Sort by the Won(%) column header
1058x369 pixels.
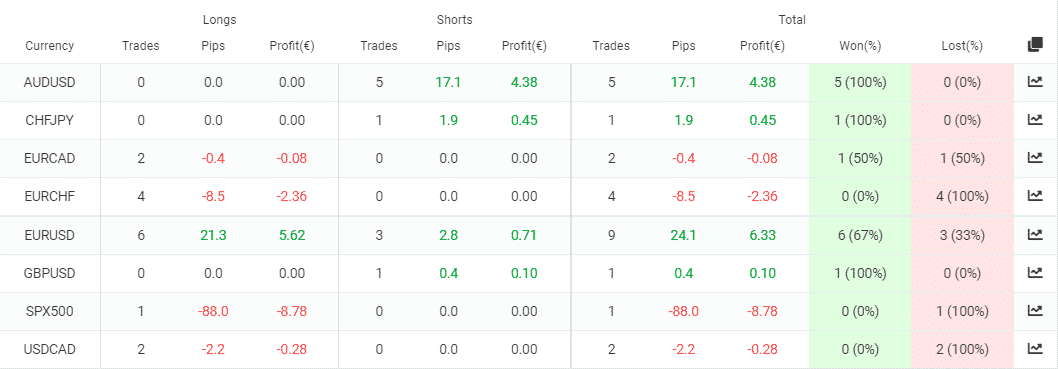[x=860, y=46]
